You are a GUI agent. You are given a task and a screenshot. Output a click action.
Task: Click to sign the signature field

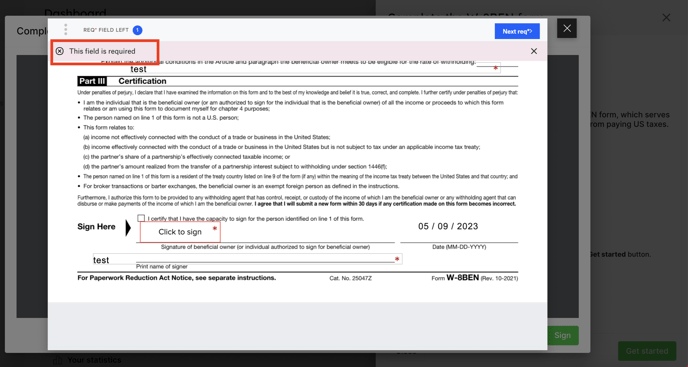pos(180,232)
